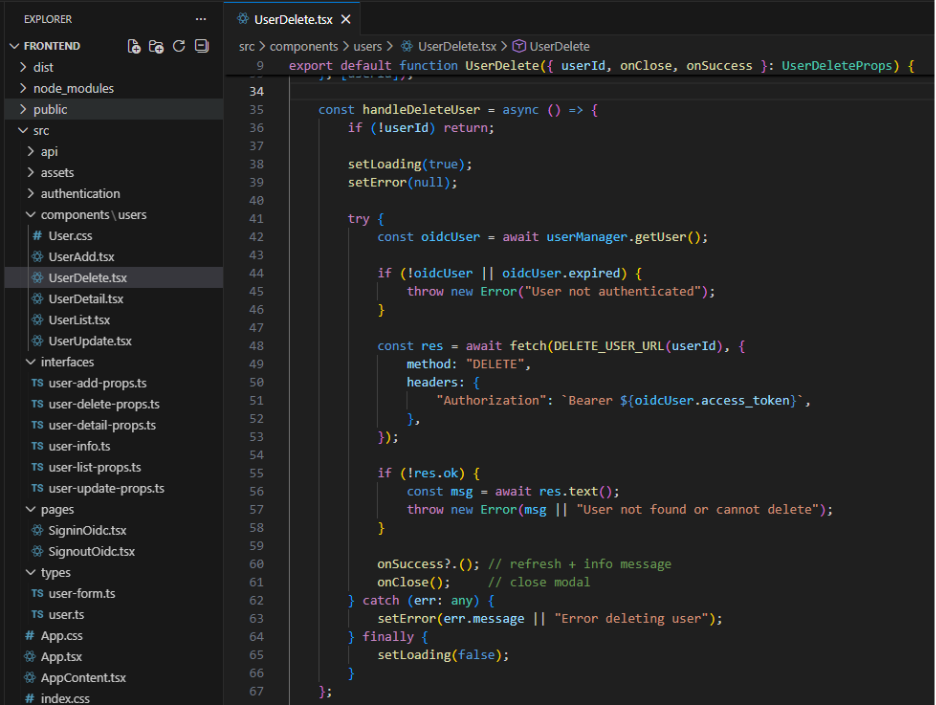The height and width of the screenshot is (705, 936).
Task: Collapse the FRONTEND root section
Action: coord(51,46)
